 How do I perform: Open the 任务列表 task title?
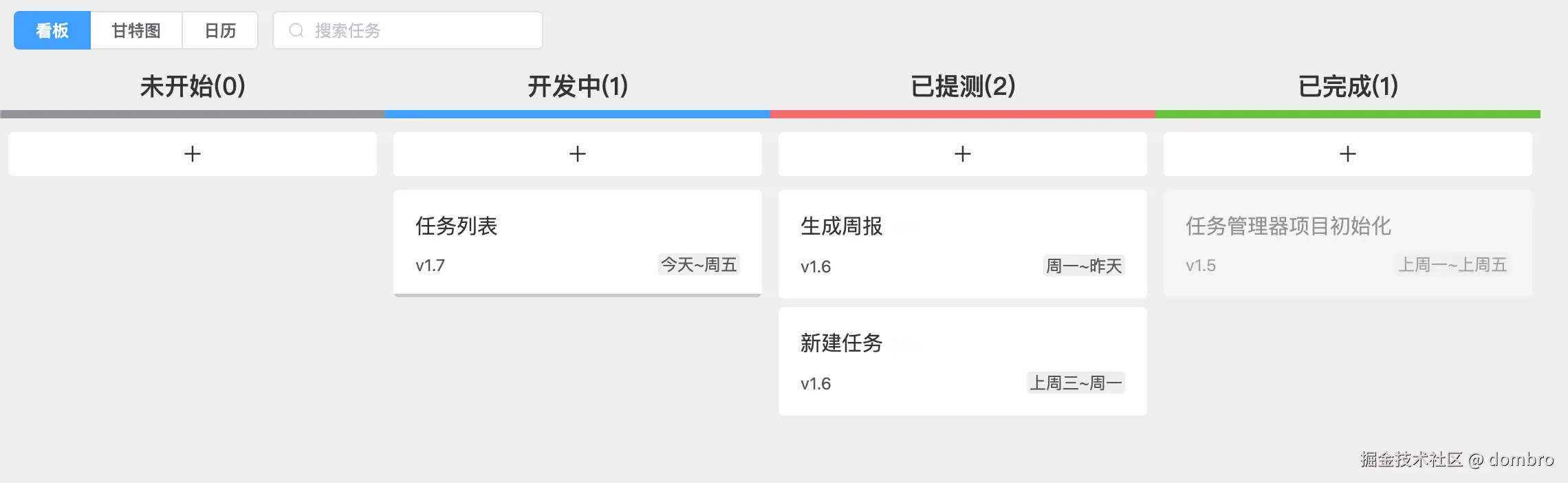tap(456, 226)
